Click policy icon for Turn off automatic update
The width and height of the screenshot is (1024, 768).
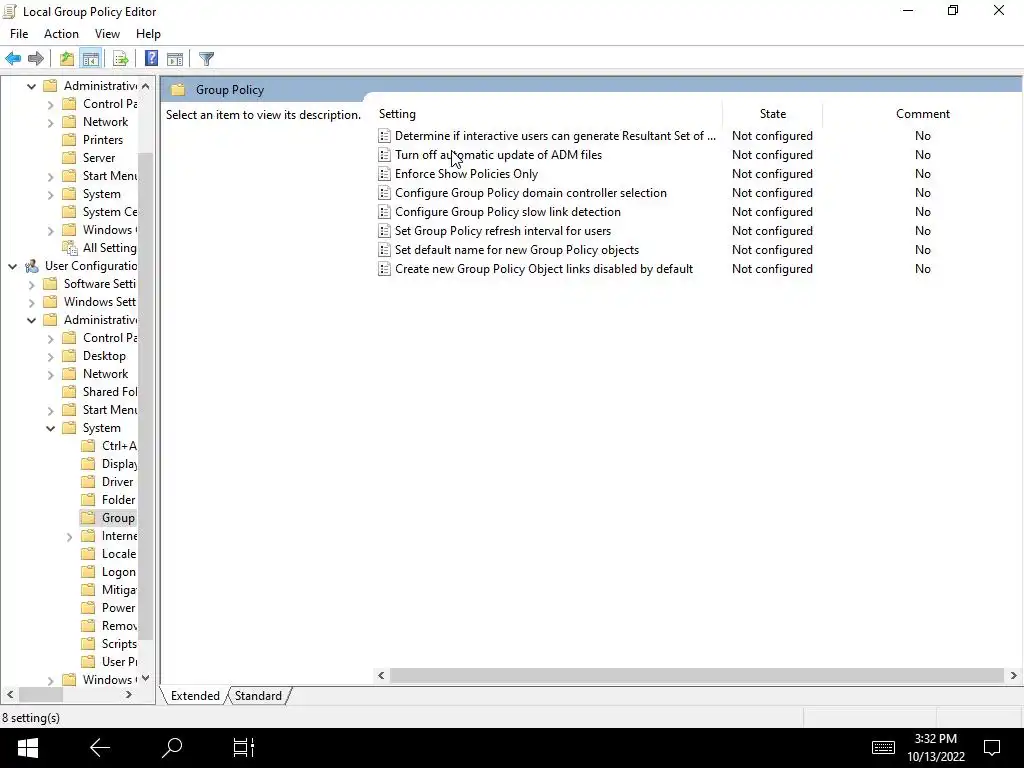tap(385, 155)
